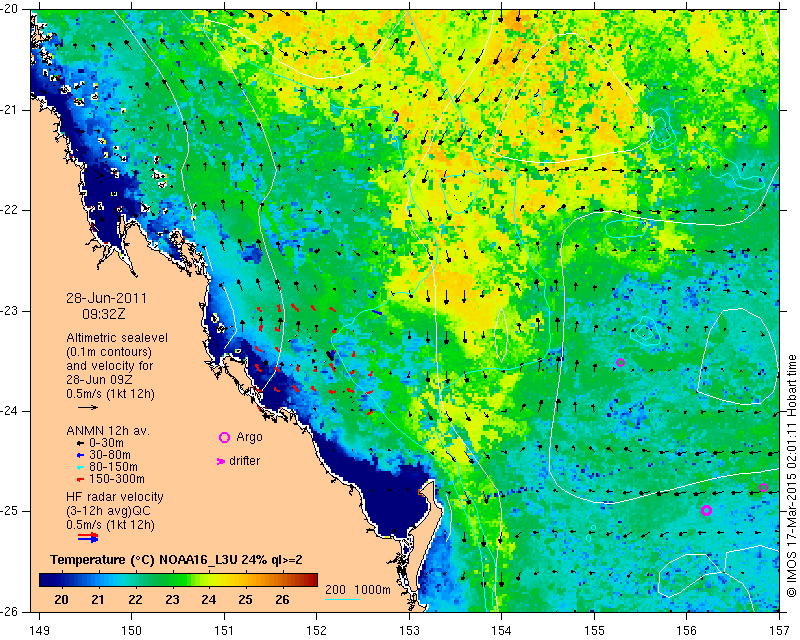The width and height of the screenshot is (800, 640).
Task: Click the date text "28-Jun-2011"
Action: (x=107, y=298)
